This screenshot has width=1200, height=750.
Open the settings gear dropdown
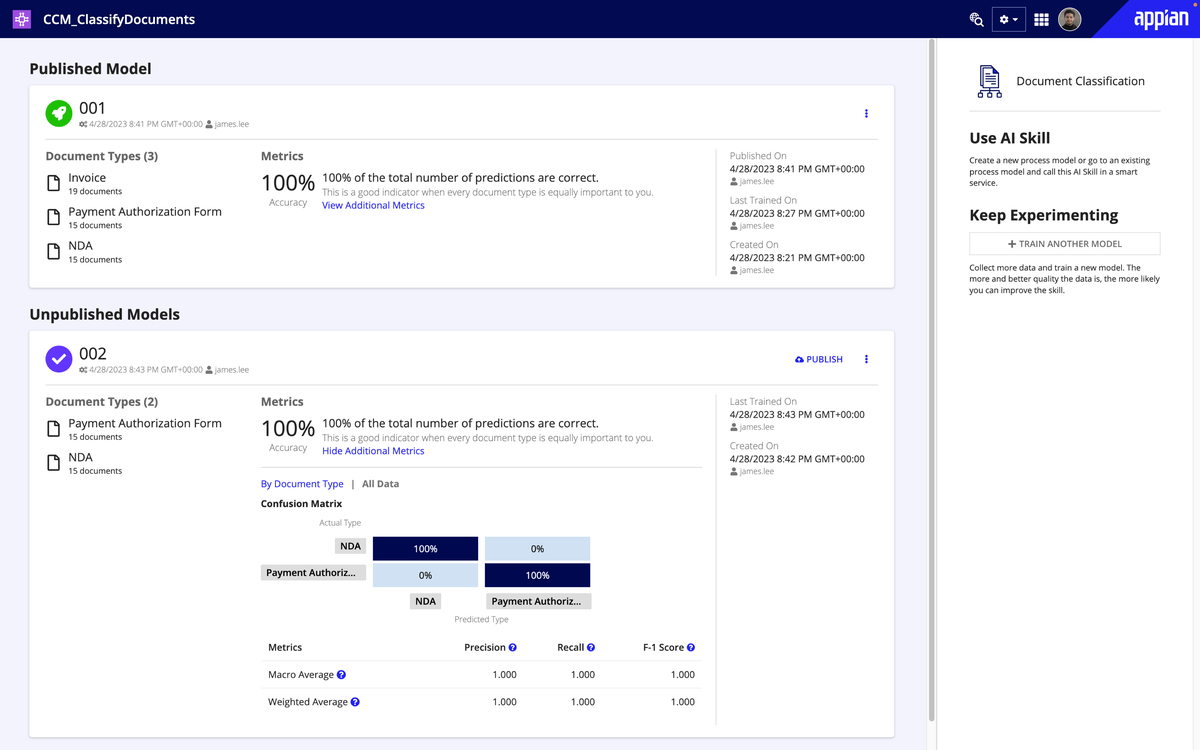(1009, 19)
